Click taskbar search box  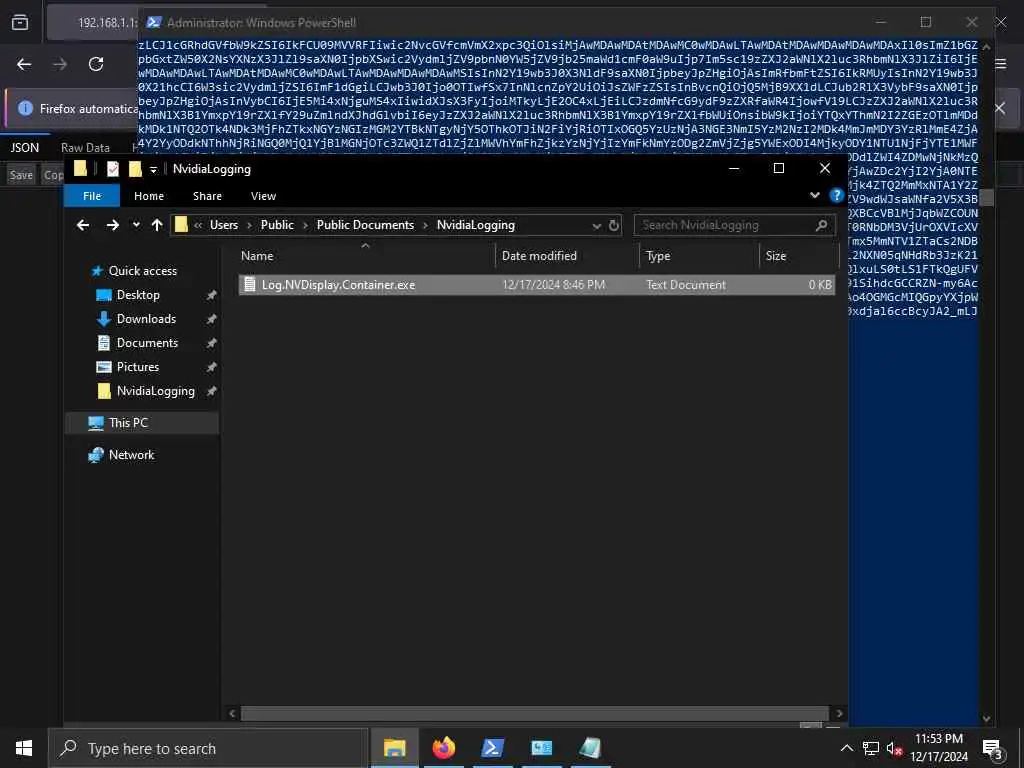pos(209,748)
